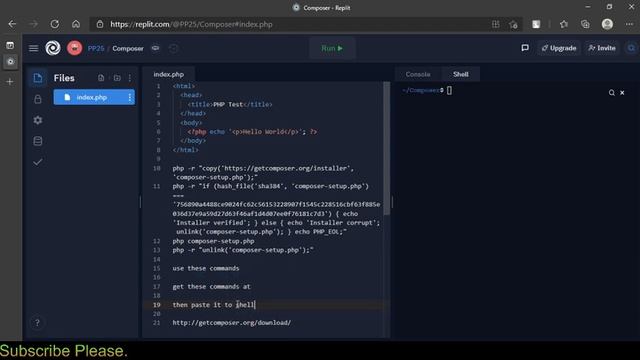Image resolution: width=640 pixels, height=360 pixels.
Task: Open the Files sidebar icon
Action: tap(38, 78)
